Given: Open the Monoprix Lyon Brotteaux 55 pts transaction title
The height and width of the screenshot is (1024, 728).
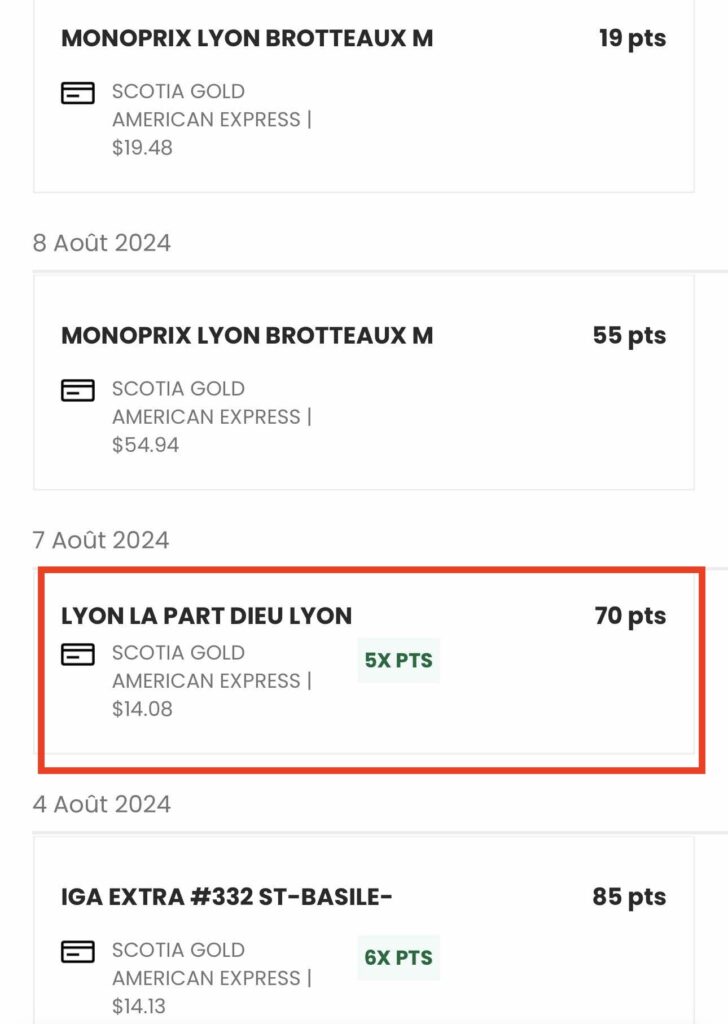Looking at the screenshot, I should click(247, 335).
